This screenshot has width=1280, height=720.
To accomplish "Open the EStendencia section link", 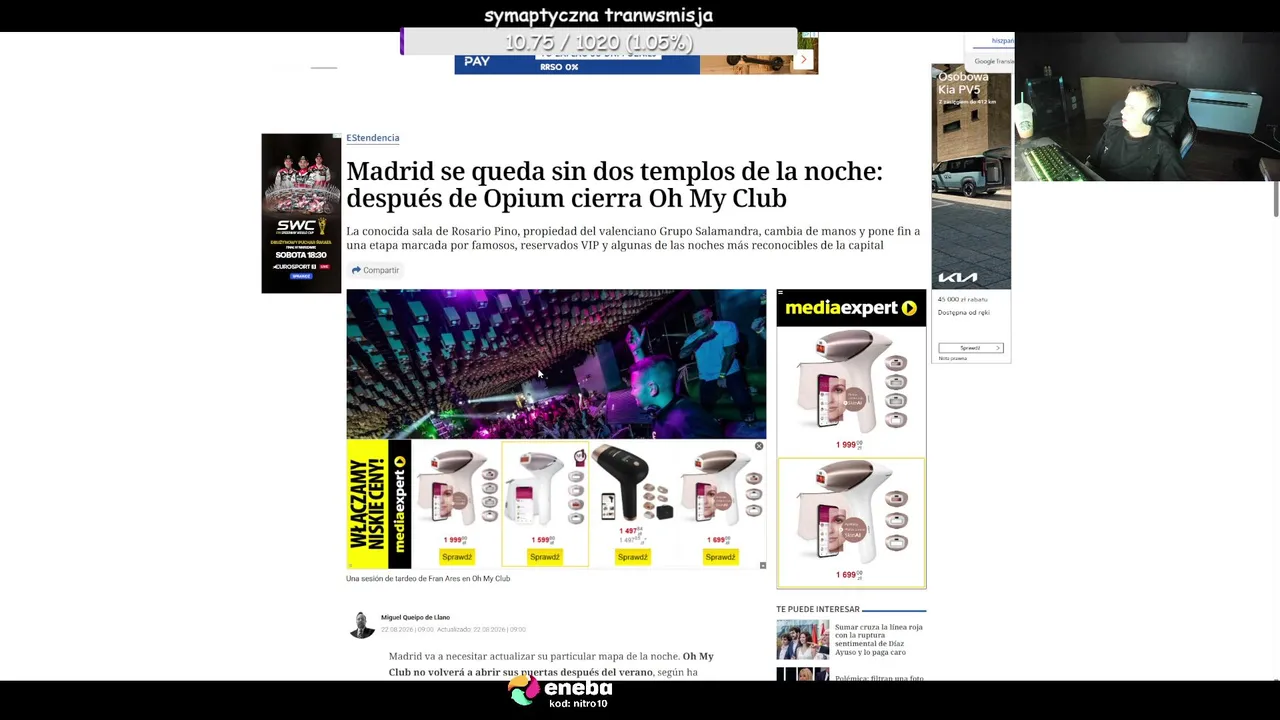I will pyautogui.click(x=372, y=138).
